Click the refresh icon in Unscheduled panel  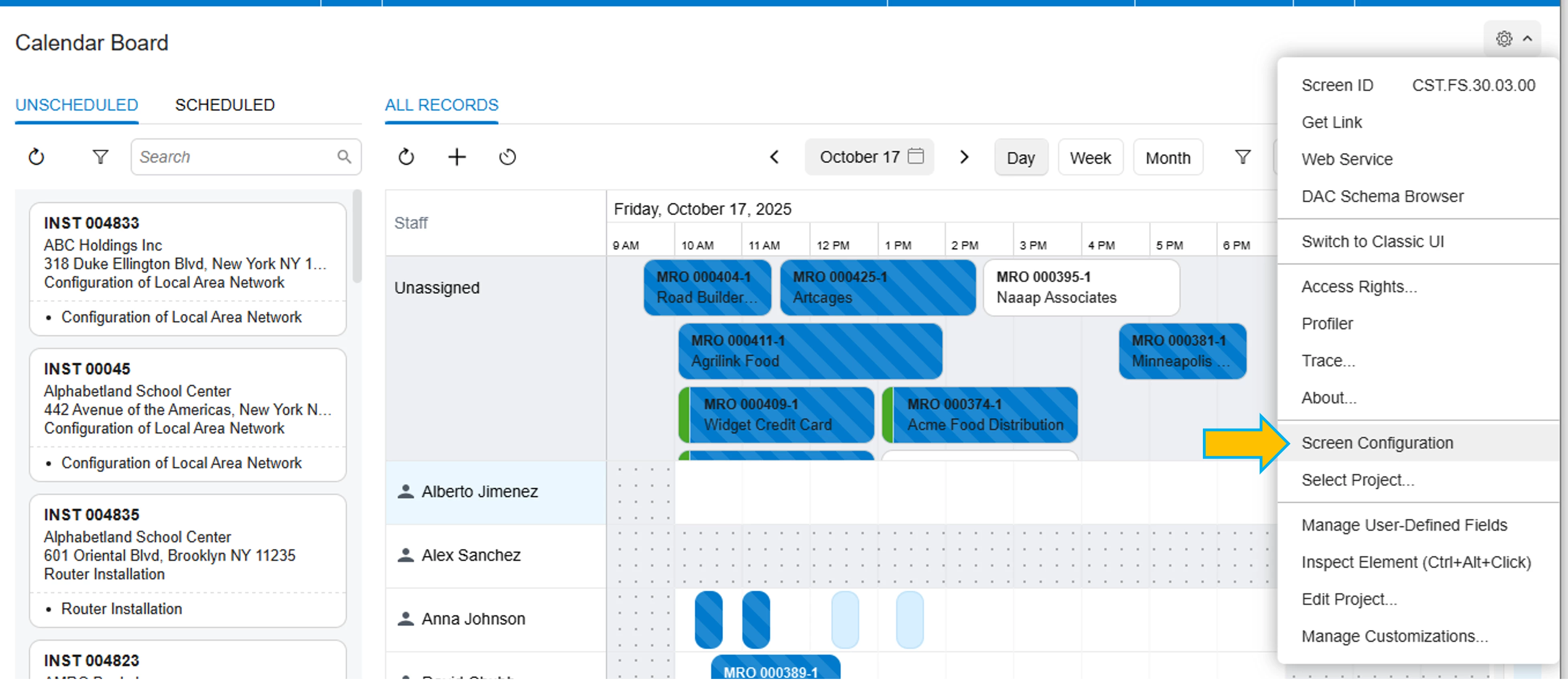point(37,157)
